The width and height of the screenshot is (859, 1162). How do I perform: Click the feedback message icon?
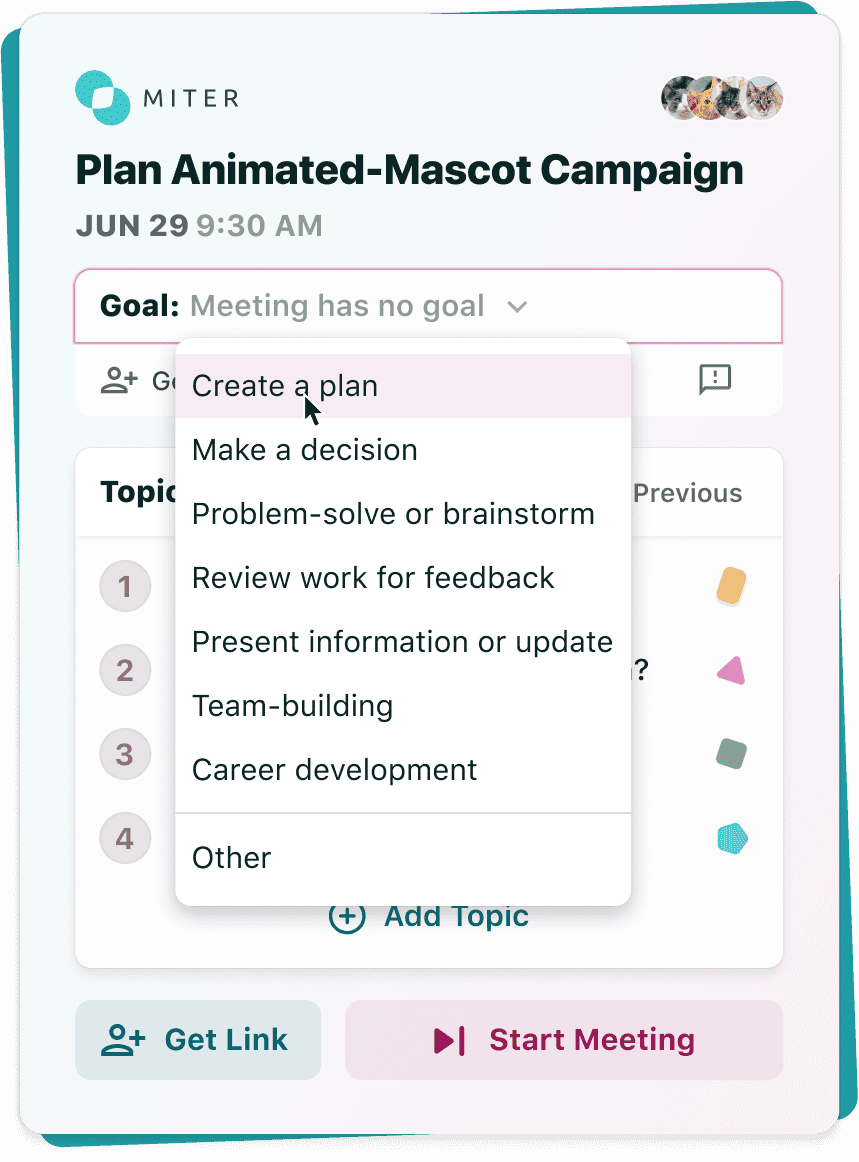pos(715,379)
